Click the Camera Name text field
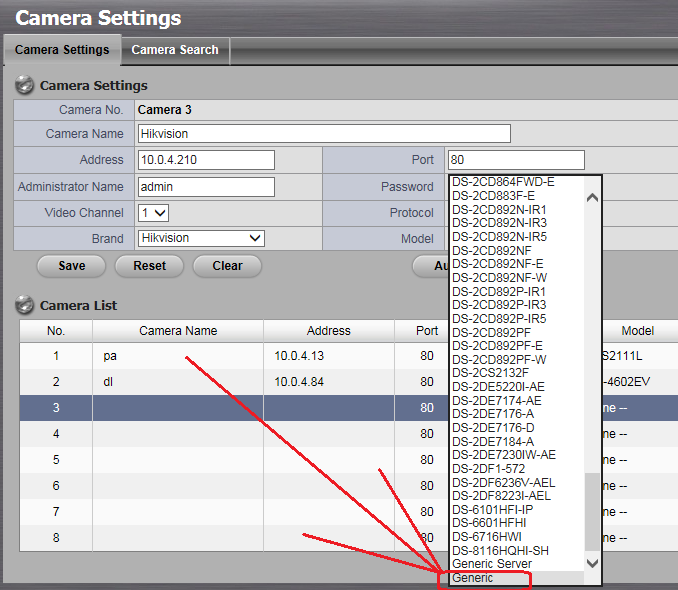This screenshot has width=678, height=590. (323, 134)
